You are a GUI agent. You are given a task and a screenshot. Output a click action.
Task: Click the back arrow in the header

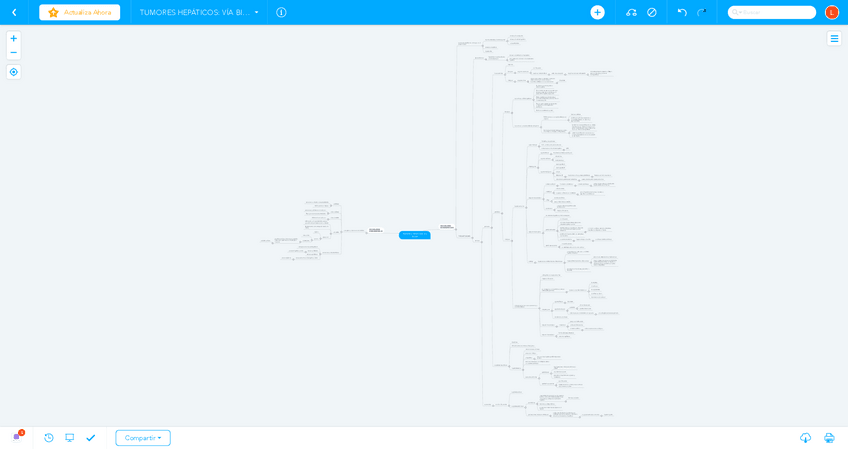[x=14, y=12]
